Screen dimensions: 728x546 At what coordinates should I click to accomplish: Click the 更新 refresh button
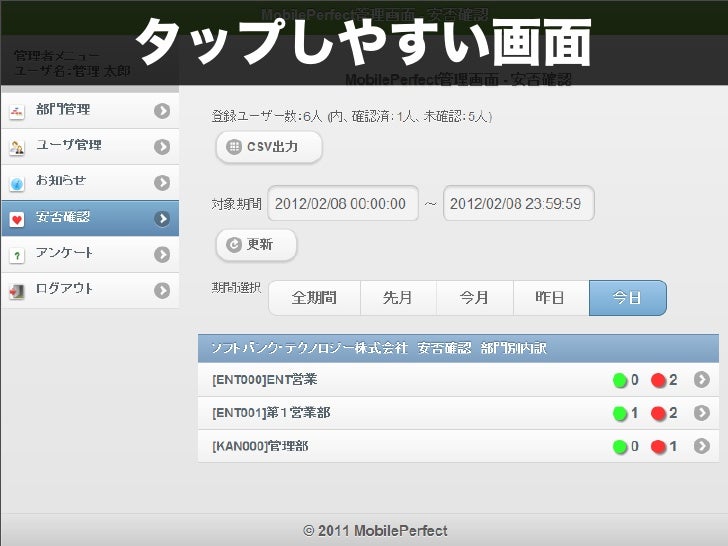pos(256,244)
